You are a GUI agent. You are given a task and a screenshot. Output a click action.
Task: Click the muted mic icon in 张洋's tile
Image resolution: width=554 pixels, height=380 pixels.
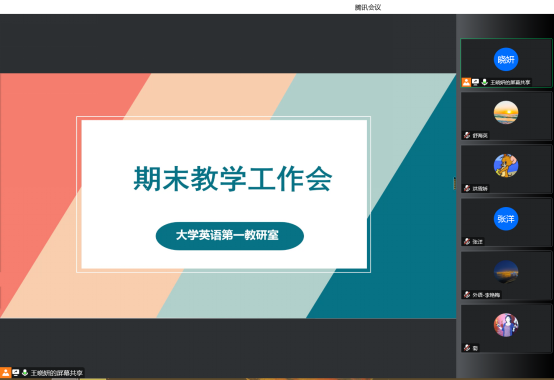467,241
